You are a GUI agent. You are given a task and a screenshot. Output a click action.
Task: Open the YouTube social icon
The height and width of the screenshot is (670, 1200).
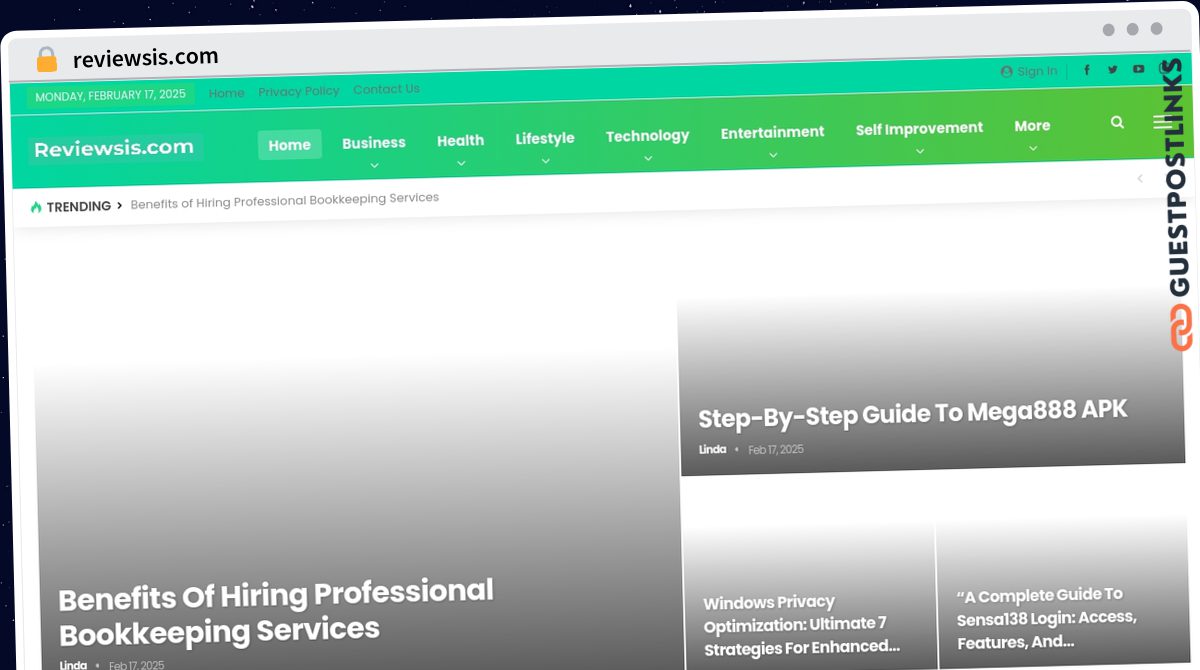[x=1138, y=69]
